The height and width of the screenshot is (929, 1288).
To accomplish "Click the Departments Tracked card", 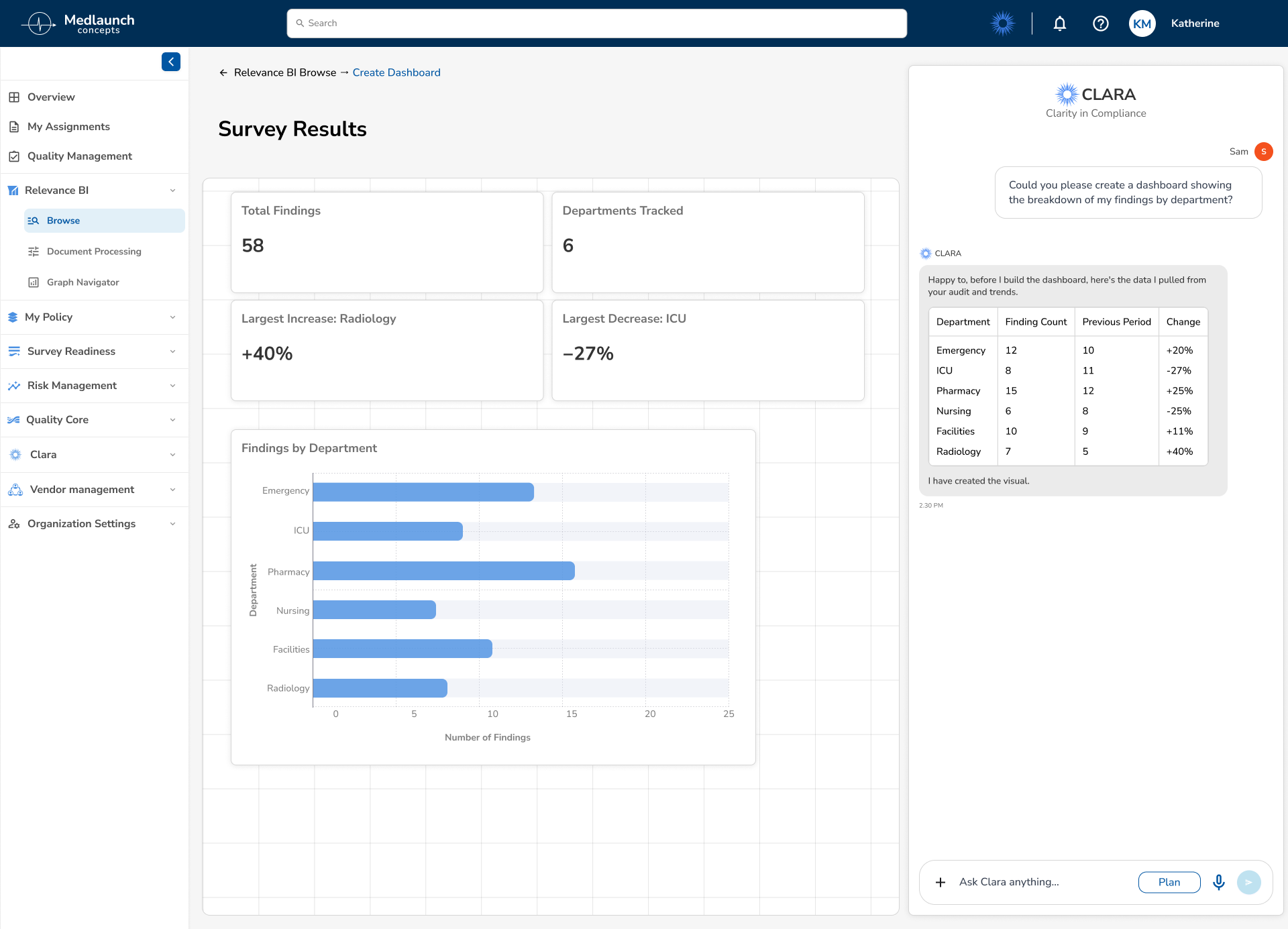I will (x=708, y=242).
